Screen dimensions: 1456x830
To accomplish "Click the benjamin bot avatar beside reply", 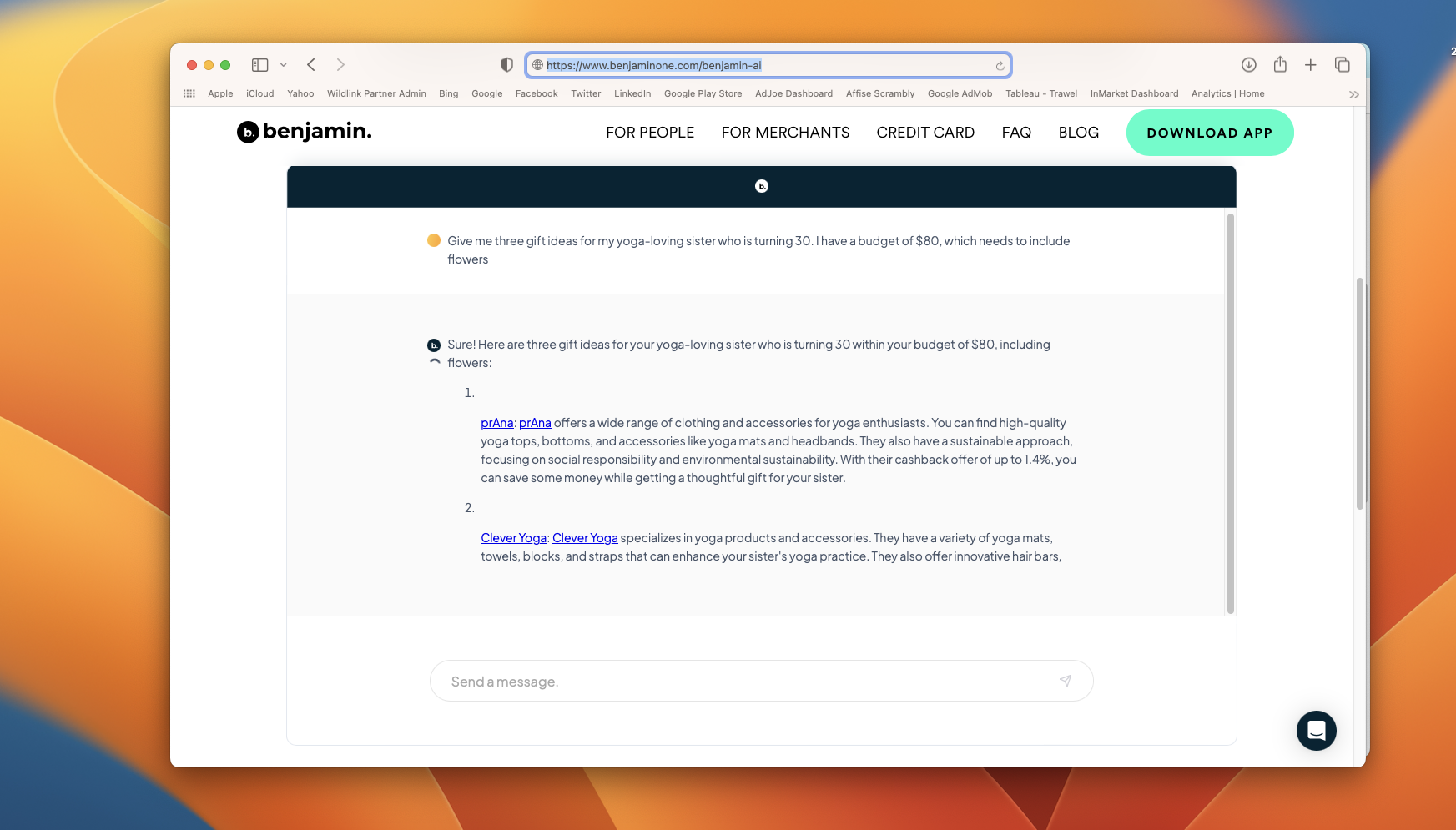I will pos(434,345).
